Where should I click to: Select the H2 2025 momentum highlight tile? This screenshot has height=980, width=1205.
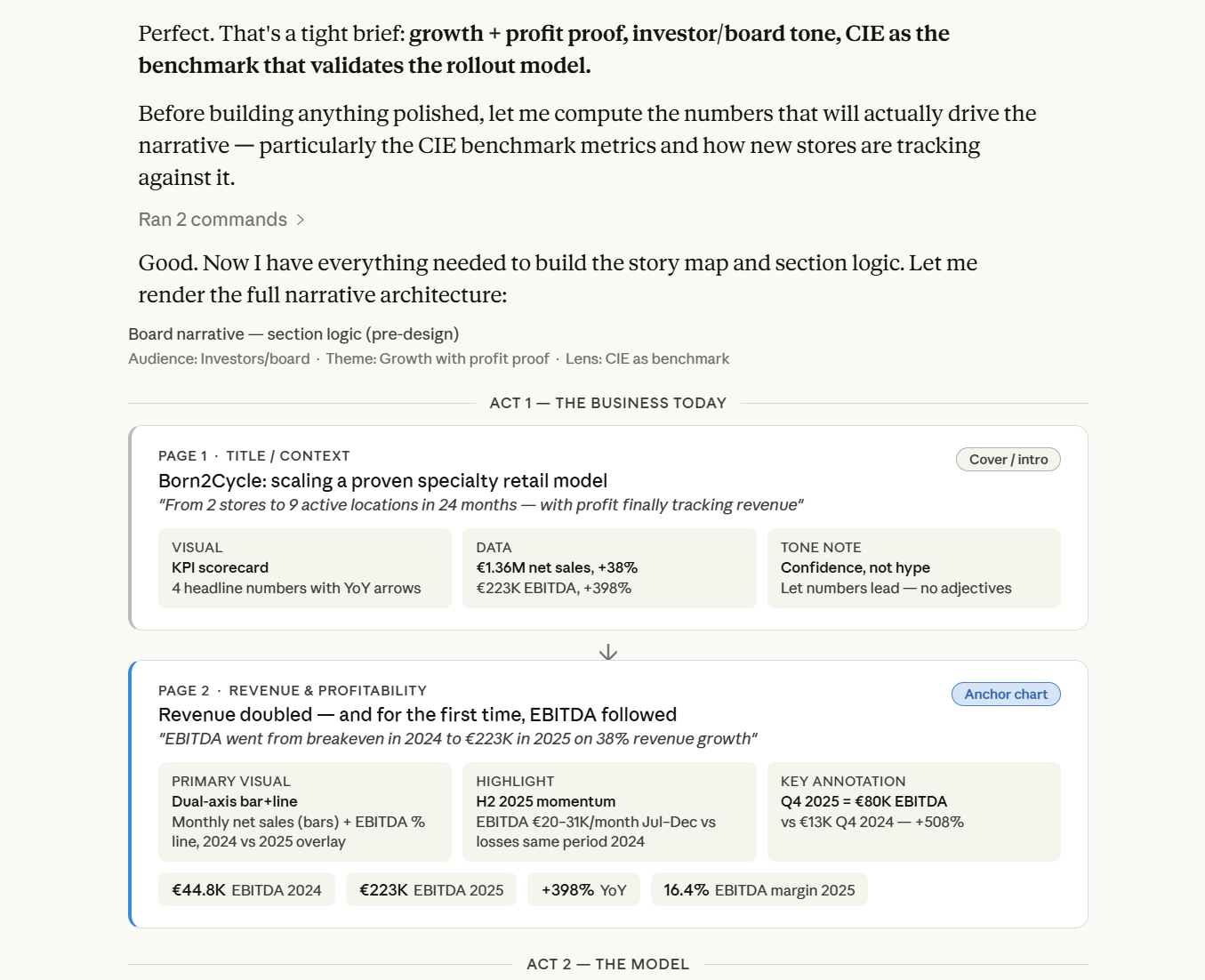click(x=609, y=812)
